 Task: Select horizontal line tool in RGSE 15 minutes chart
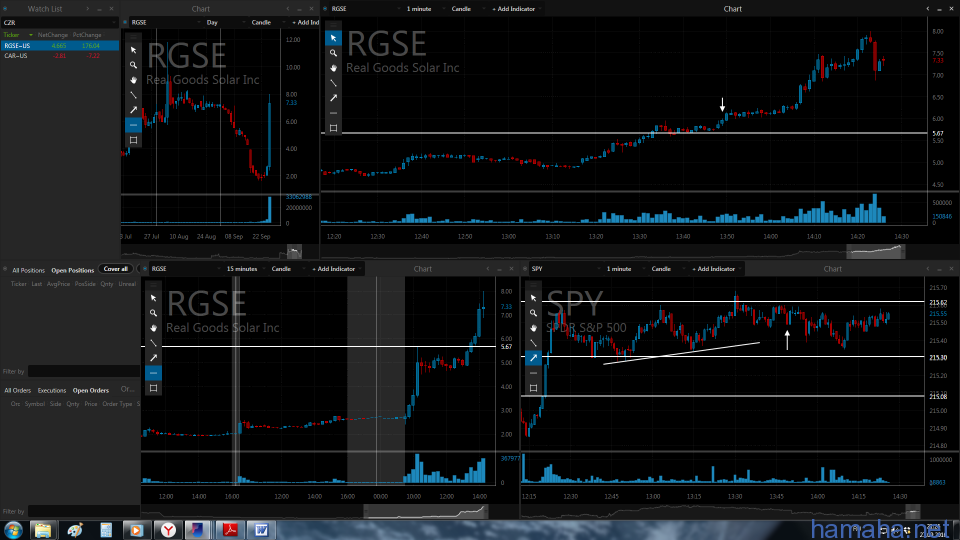[x=153, y=373]
